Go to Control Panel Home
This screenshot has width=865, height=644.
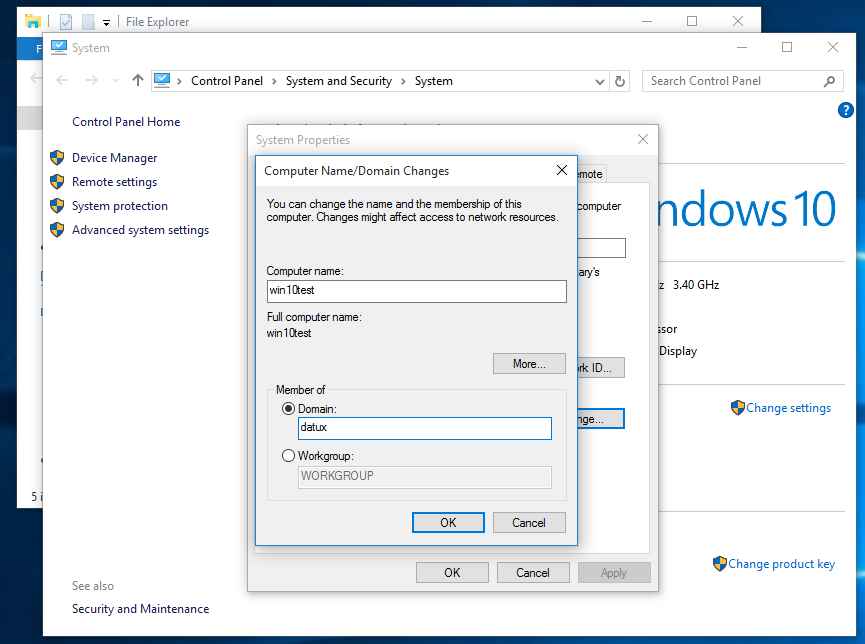(126, 122)
